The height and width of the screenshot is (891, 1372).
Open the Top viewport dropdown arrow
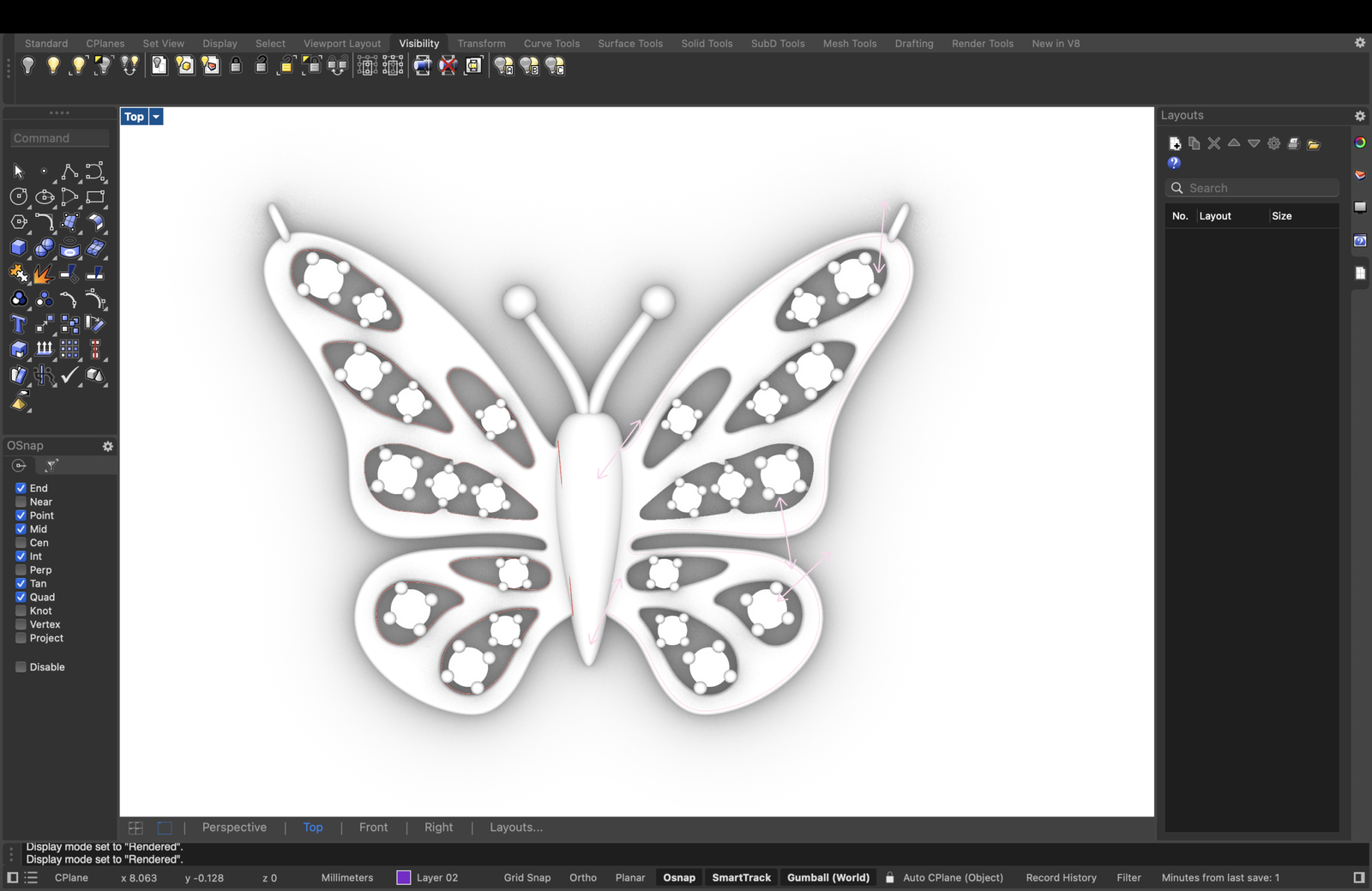(156, 117)
